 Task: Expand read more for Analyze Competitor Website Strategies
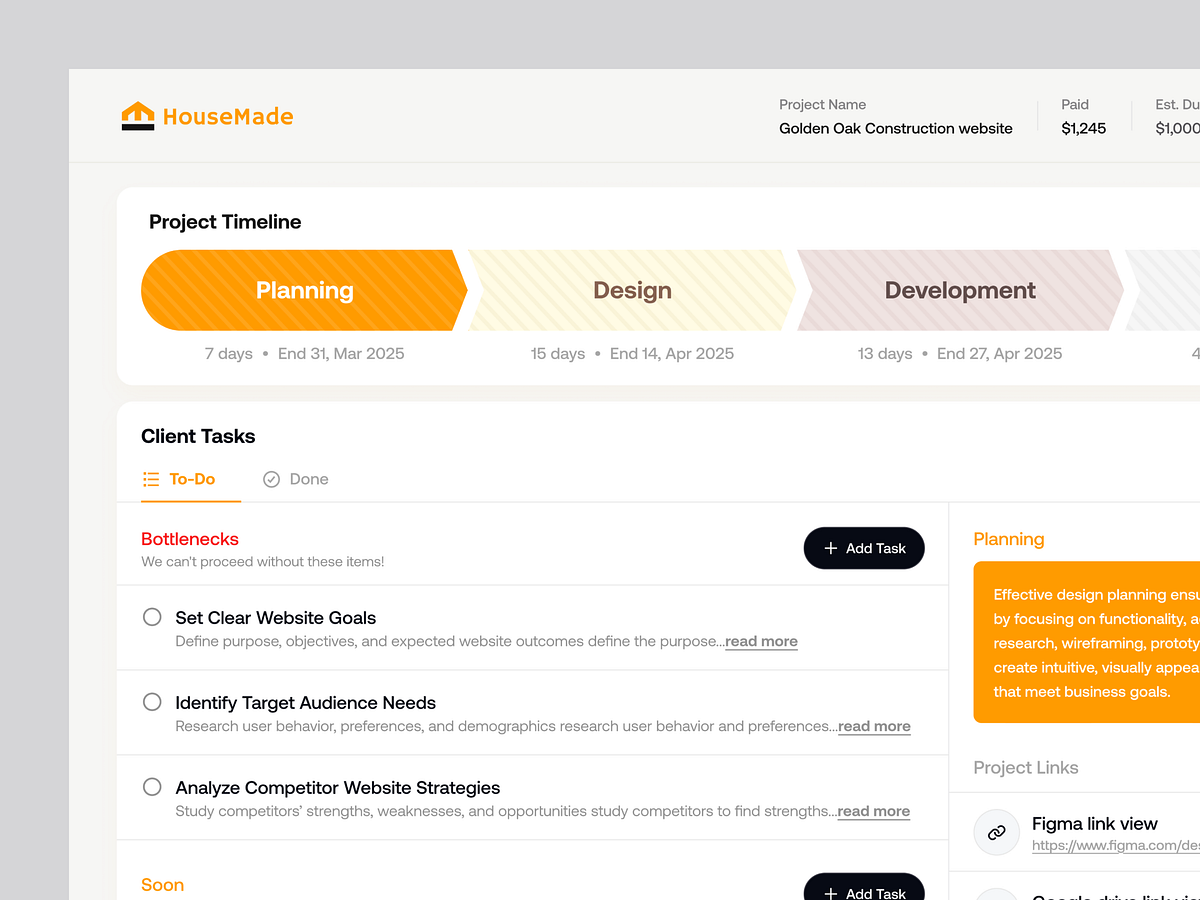tap(873, 811)
